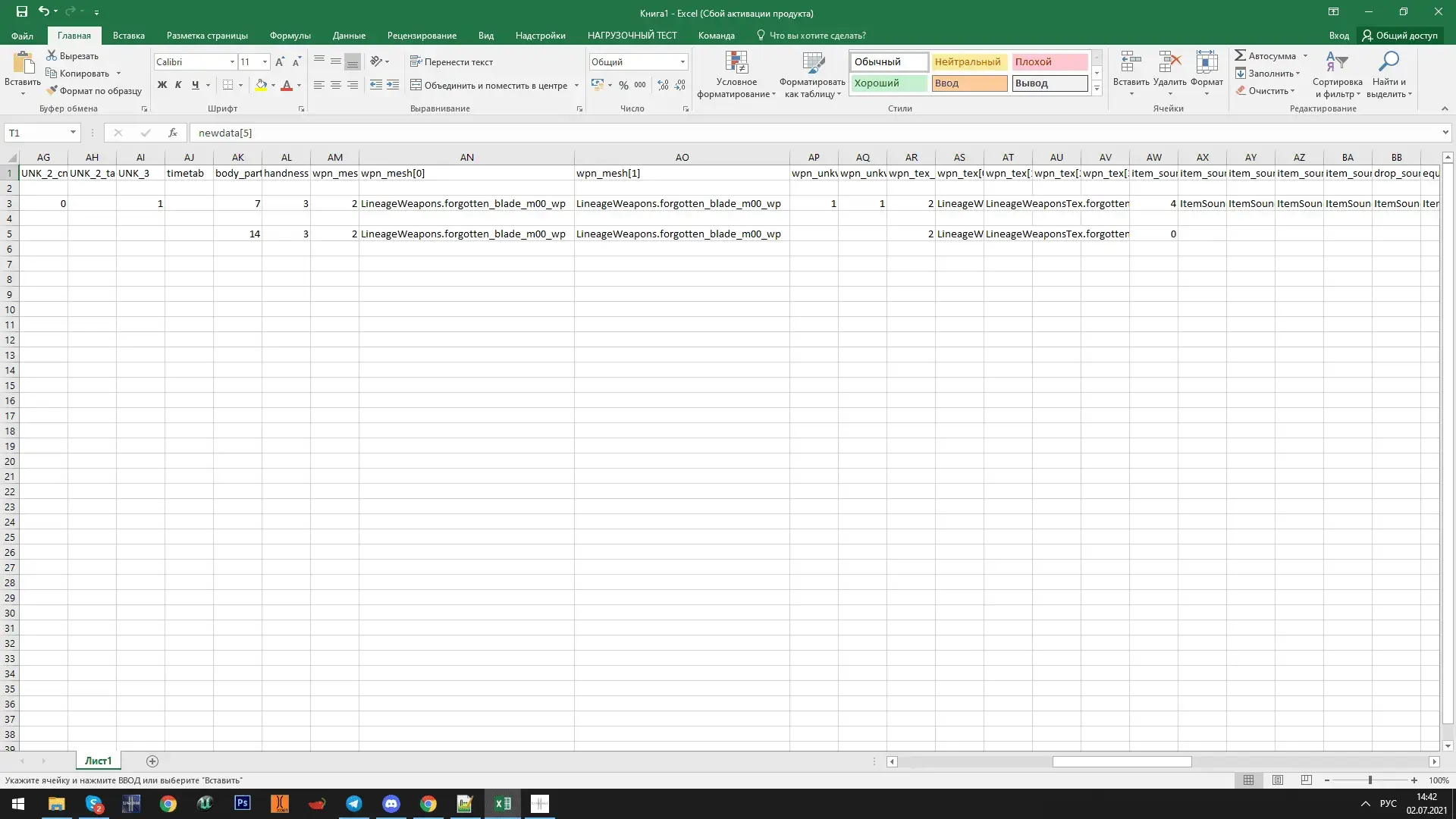Open Discord from the taskbar
This screenshot has width=1456, height=819.
391,804
